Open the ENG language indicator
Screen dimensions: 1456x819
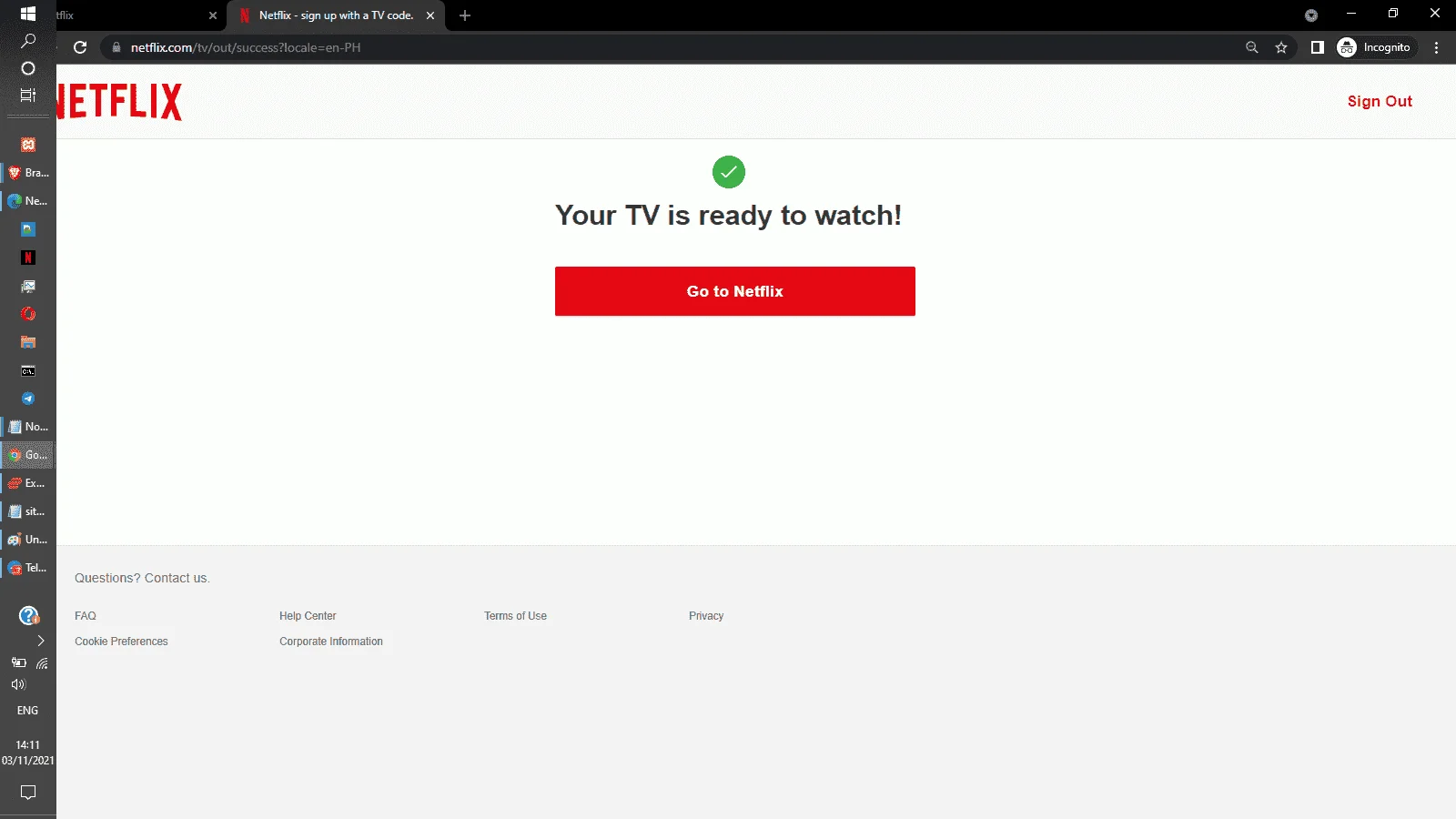click(x=28, y=711)
